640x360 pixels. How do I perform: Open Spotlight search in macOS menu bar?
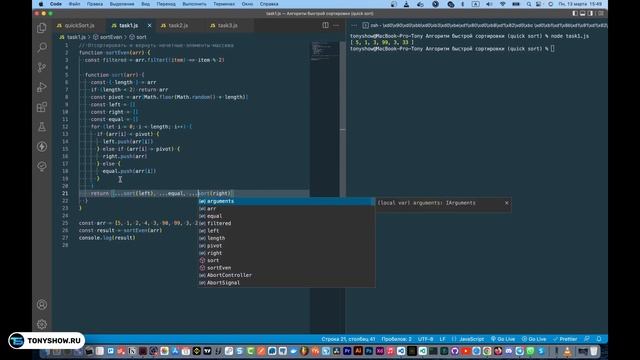point(529,4)
